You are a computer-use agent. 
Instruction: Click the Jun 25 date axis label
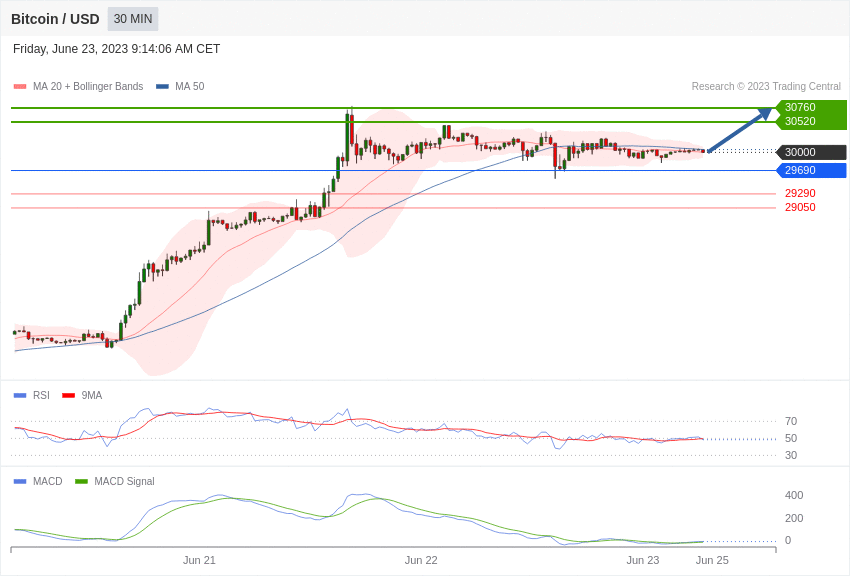pyautogui.click(x=712, y=560)
